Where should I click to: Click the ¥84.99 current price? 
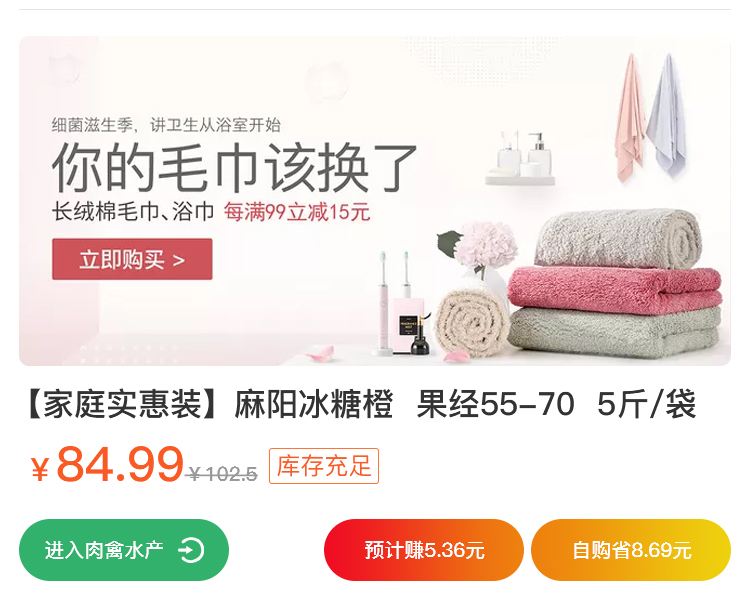(107, 465)
